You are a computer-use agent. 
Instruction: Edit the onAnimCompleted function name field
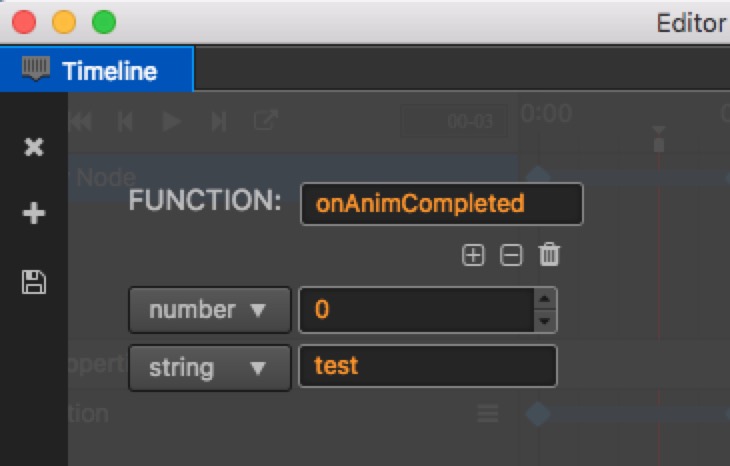click(442, 204)
